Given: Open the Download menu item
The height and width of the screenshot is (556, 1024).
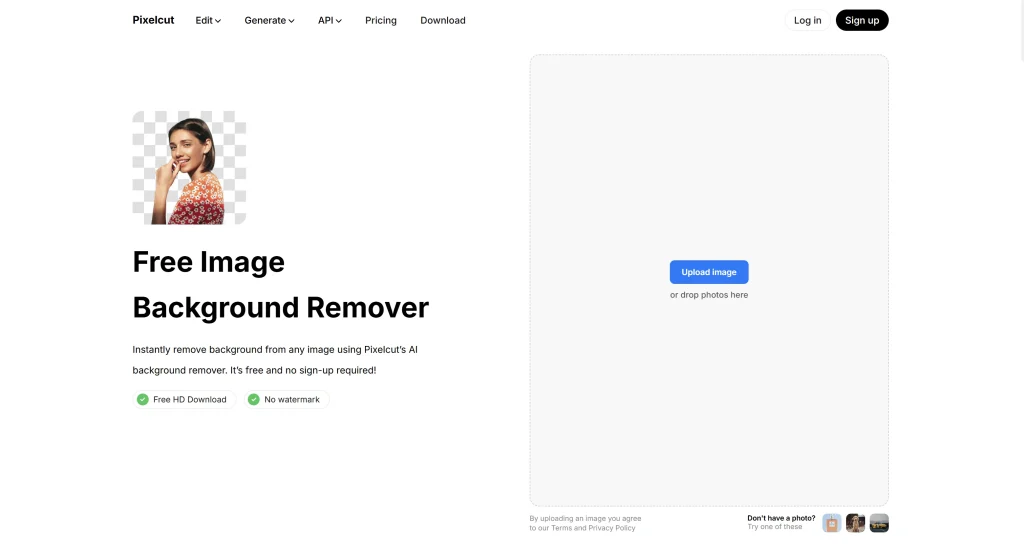Looking at the screenshot, I should pos(442,20).
